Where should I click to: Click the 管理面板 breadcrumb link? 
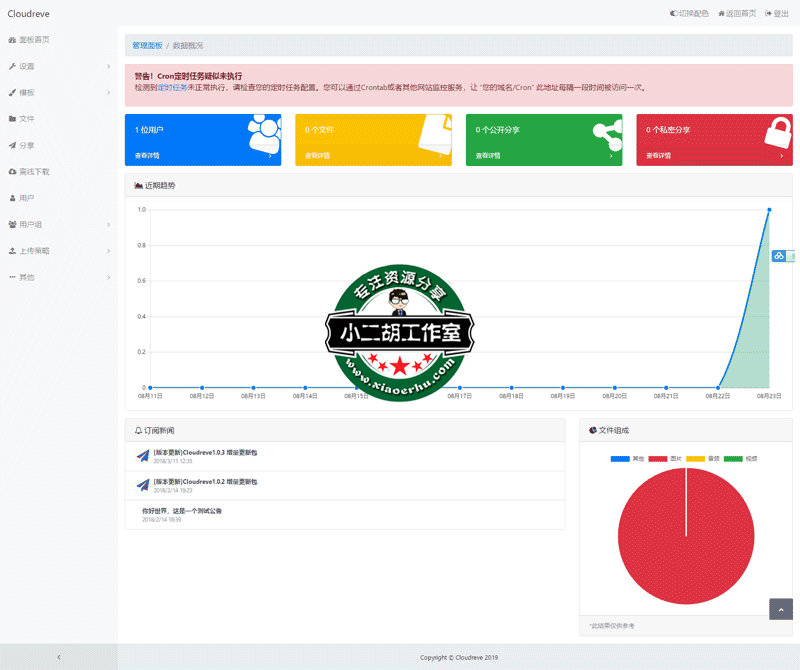pyautogui.click(x=146, y=46)
